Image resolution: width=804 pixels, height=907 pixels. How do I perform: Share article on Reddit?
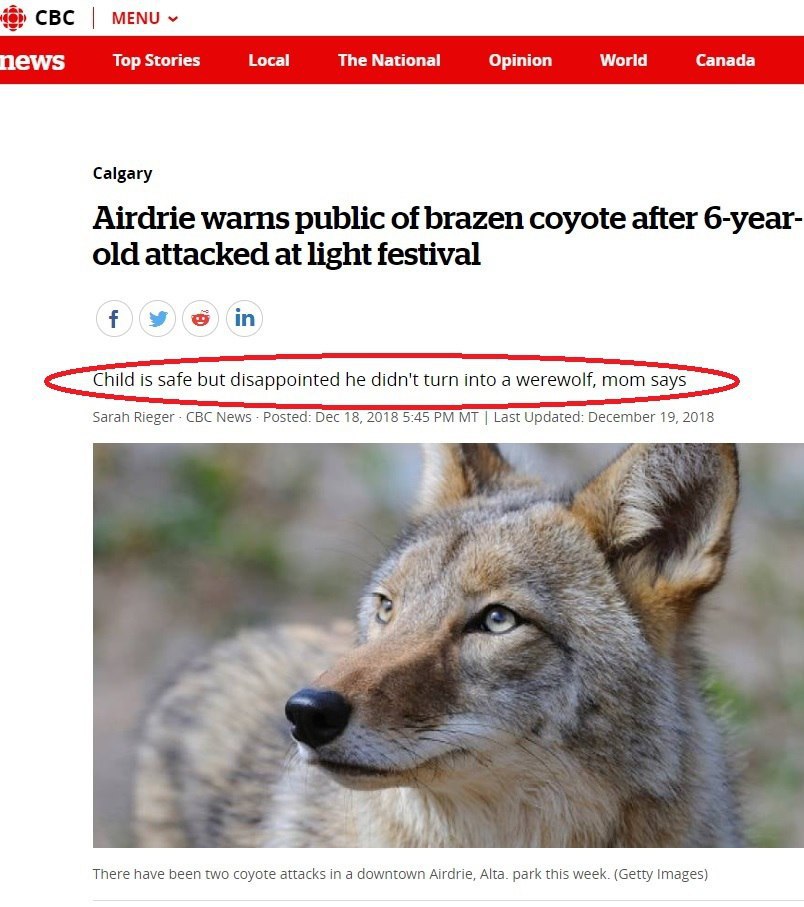pyautogui.click(x=201, y=318)
